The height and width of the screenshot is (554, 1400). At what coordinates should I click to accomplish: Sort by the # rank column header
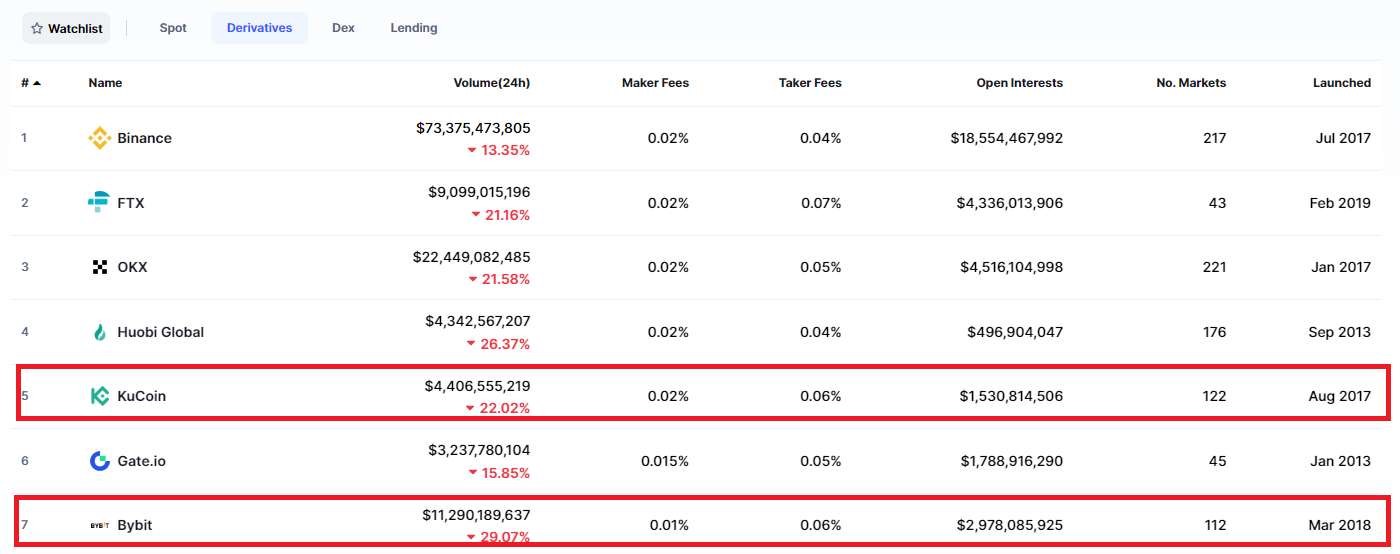(31, 83)
